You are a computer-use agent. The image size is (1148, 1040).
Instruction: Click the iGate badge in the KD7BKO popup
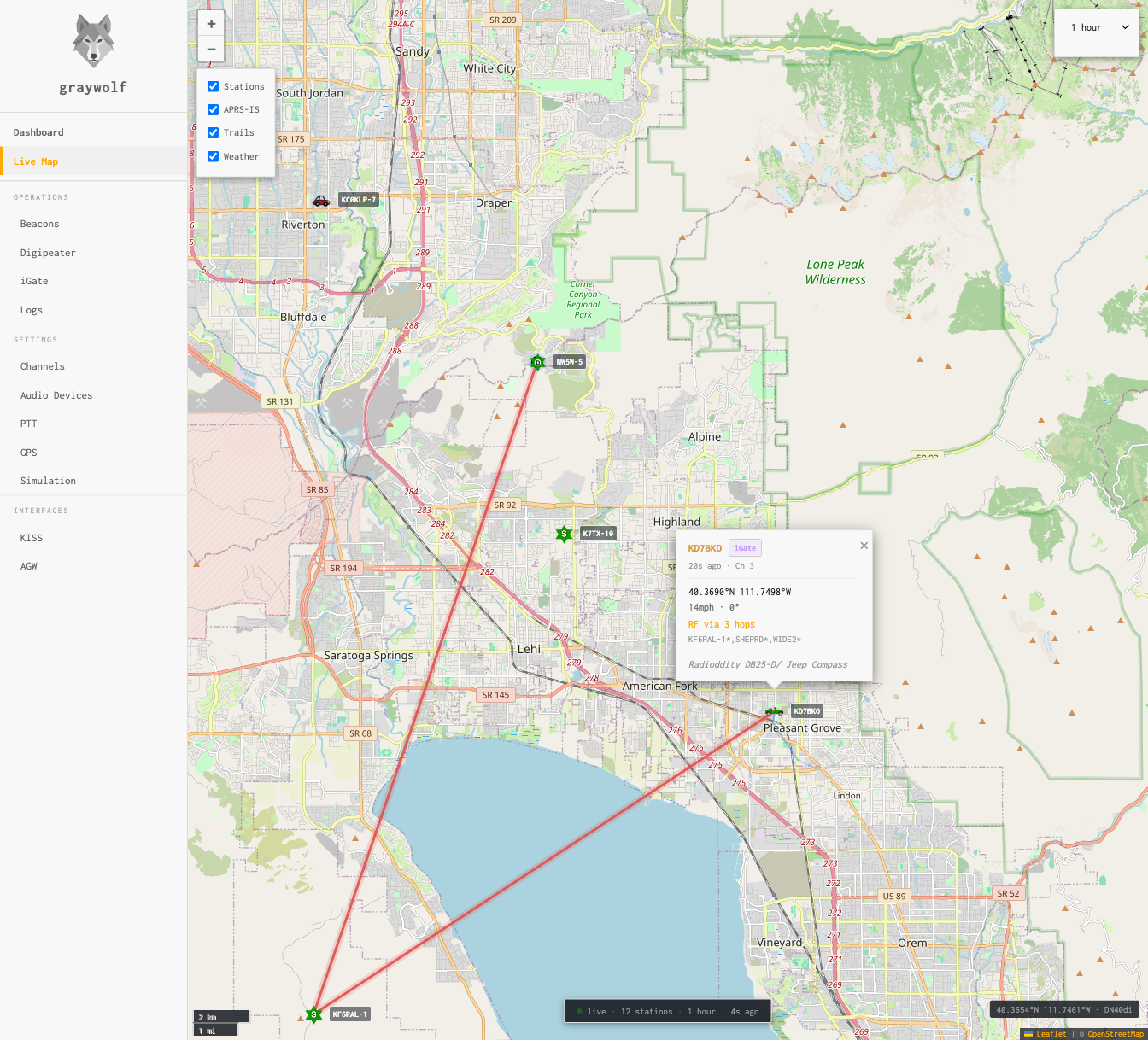[x=745, y=547]
